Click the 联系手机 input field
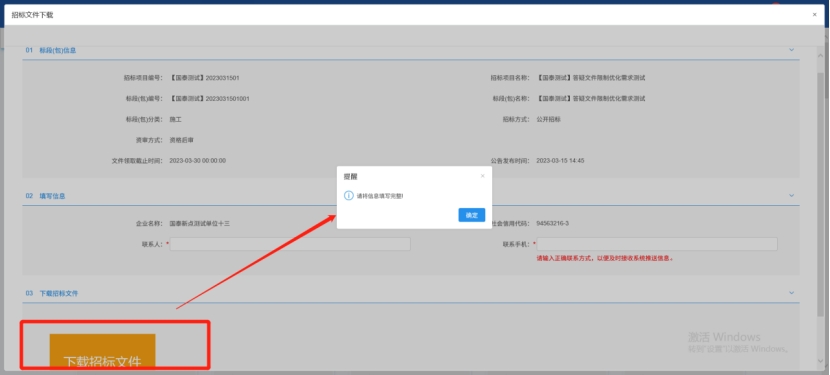Image resolution: width=830 pixels, height=375 pixels. coord(657,244)
